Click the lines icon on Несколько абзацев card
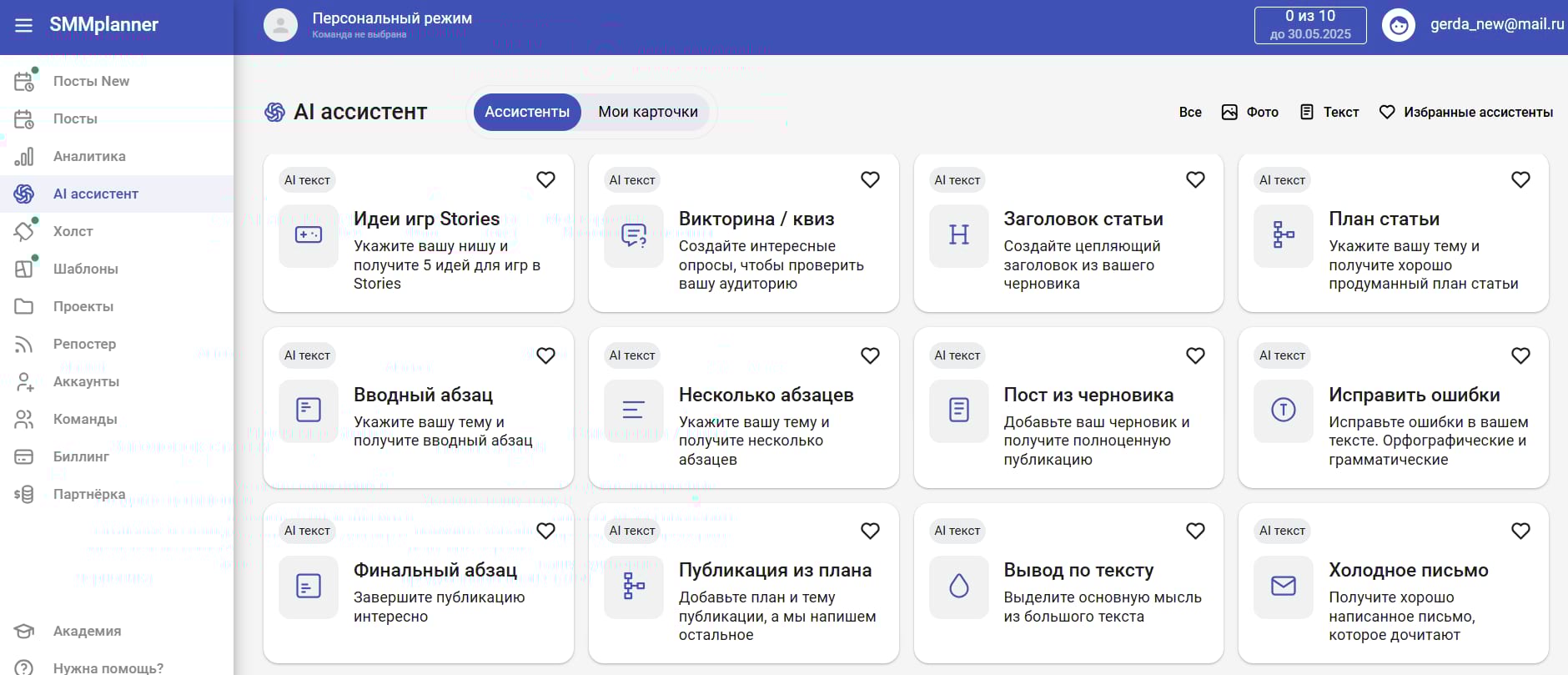This screenshot has height=675, width=1568. [x=634, y=411]
